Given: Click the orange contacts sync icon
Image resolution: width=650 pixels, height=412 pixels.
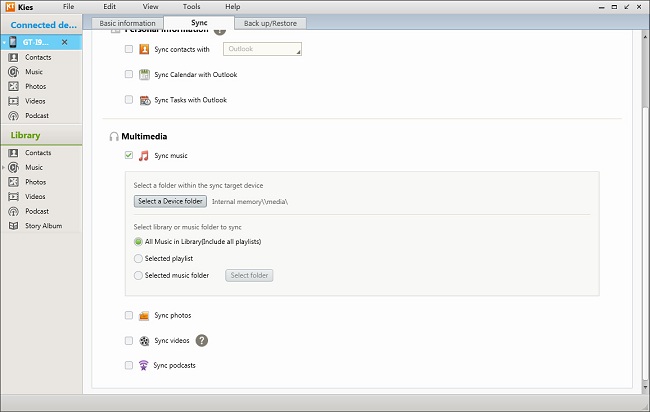Looking at the screenshot, I should tap(144, 49).
